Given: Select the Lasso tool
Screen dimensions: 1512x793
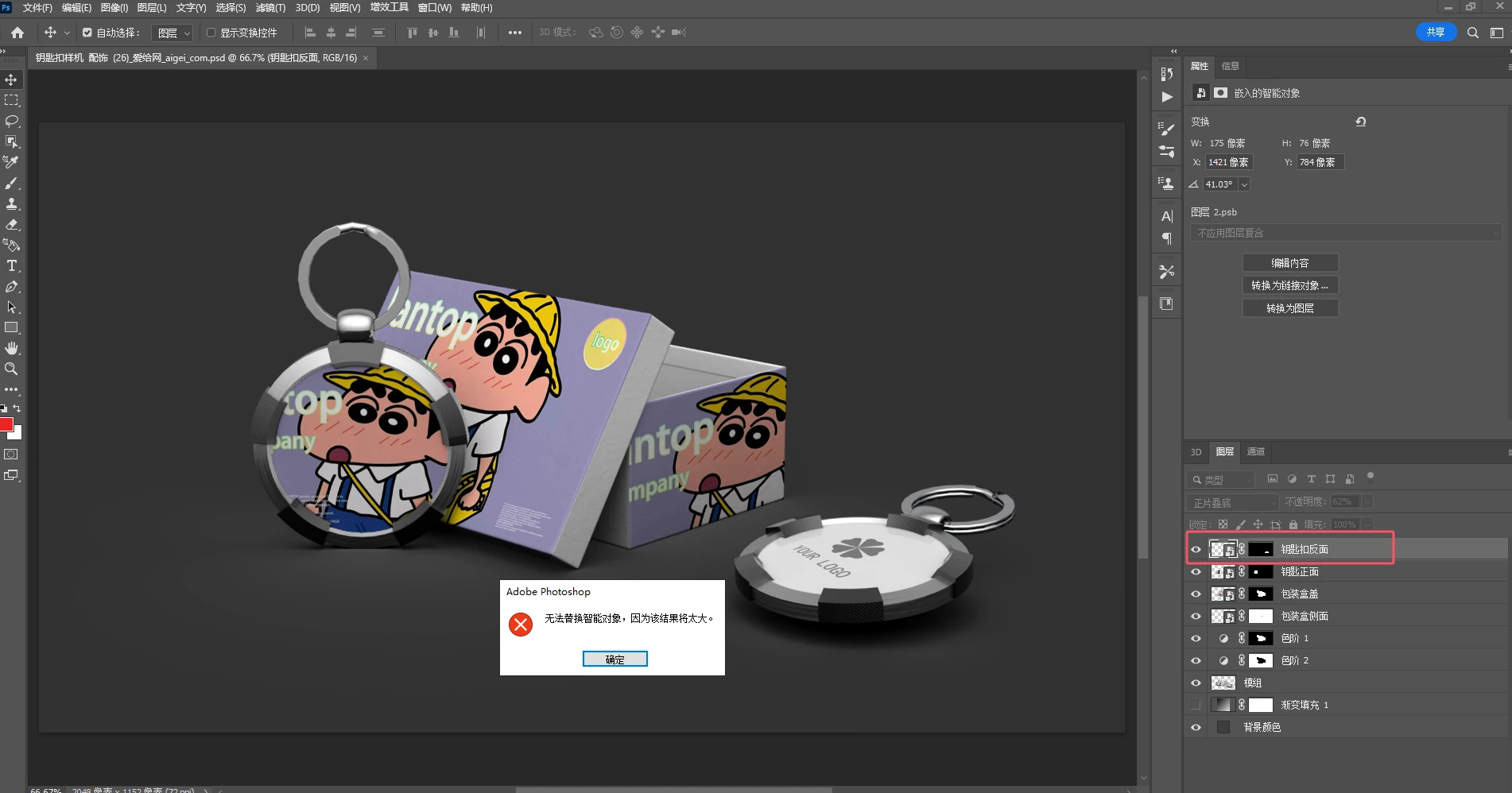Looking at the screenshot, I should [11, 122].
